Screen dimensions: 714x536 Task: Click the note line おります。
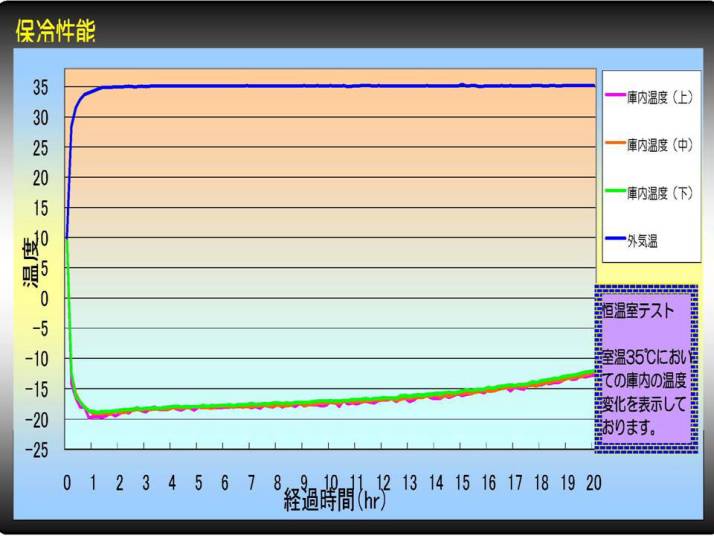click(629, 428)
